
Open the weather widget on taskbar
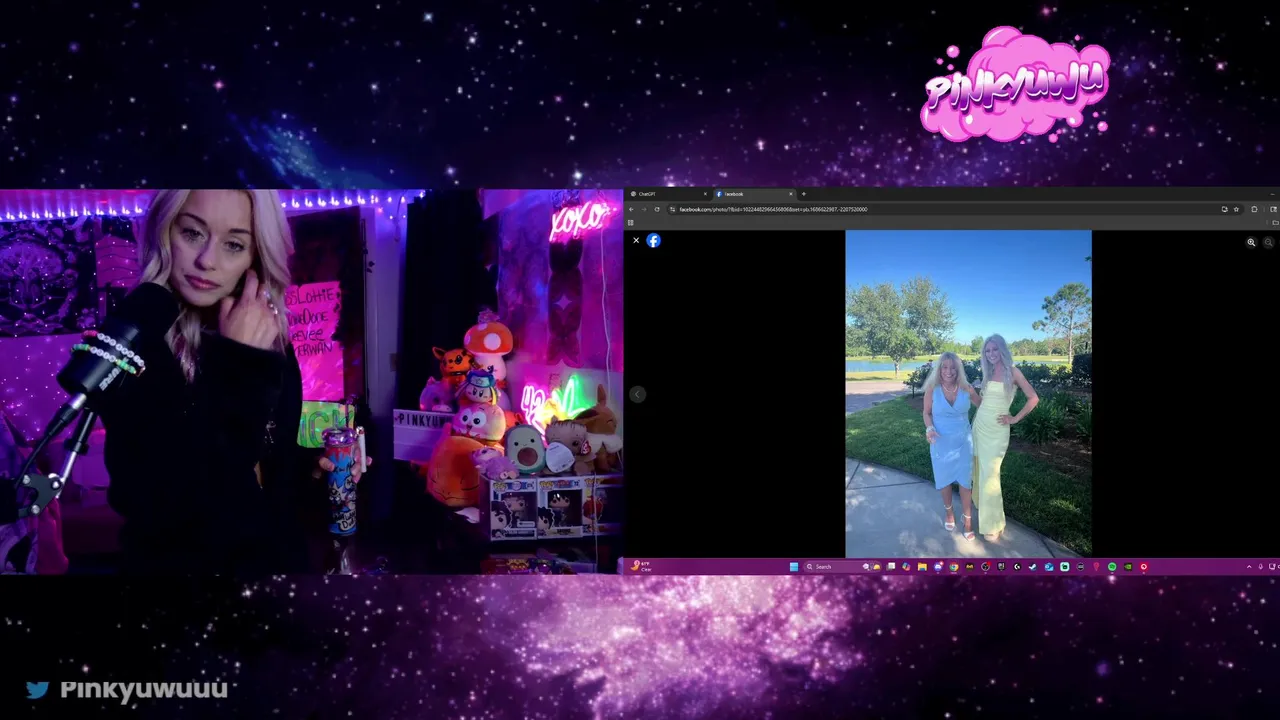coord(640,566)
